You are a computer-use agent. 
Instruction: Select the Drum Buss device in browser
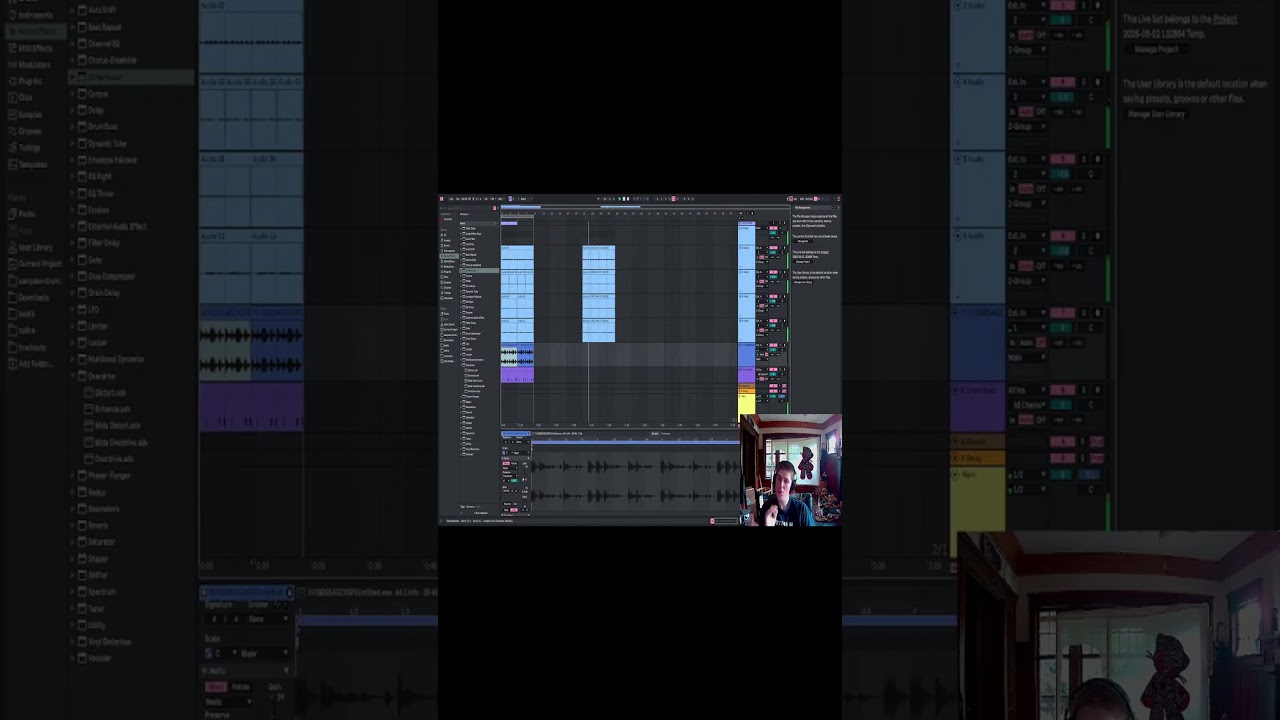point(471,286)
